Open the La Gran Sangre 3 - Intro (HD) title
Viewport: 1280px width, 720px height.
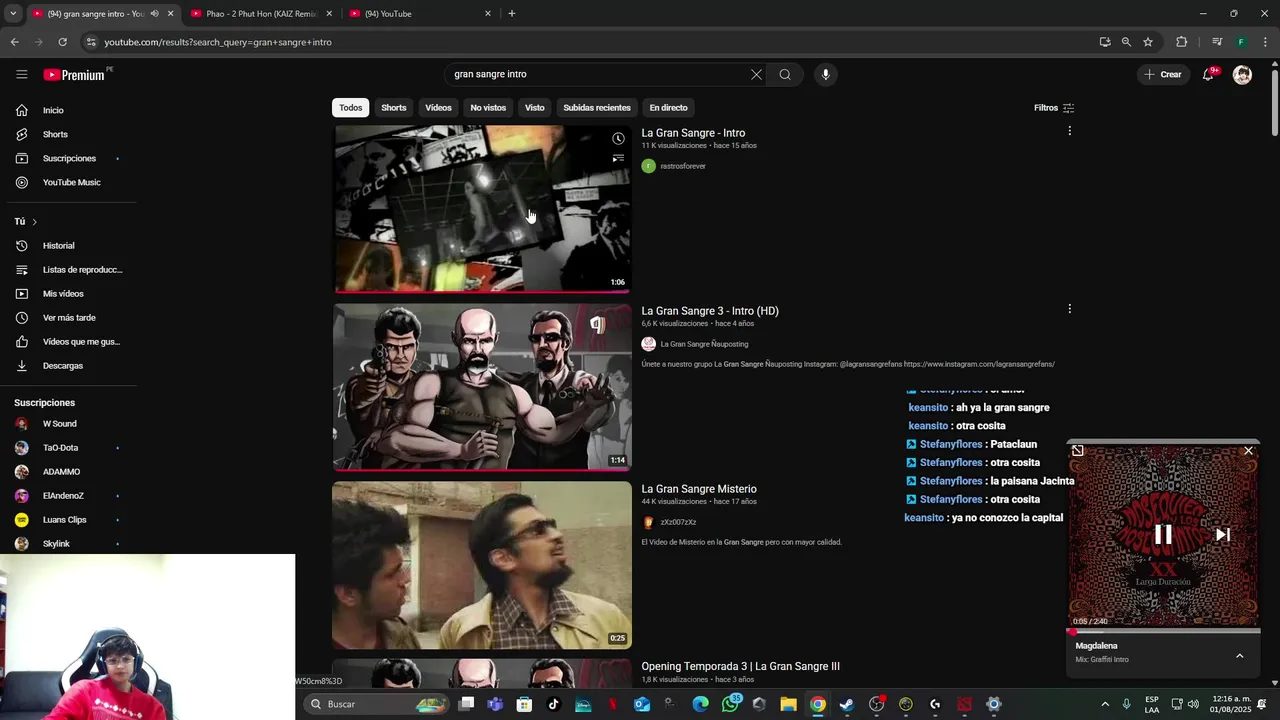click(x=710, y=311)
